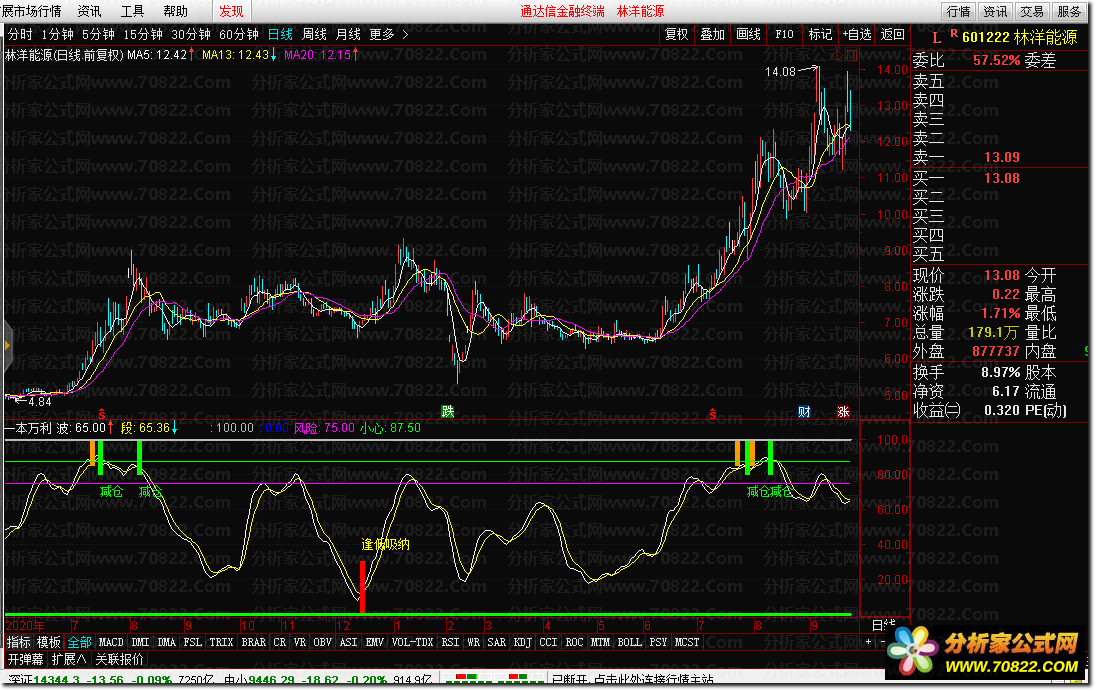The image size is (1097, 691).
Task: Open the 发现 tab in the menu bar
Action: pyautogui.click(x=232, y=11)
